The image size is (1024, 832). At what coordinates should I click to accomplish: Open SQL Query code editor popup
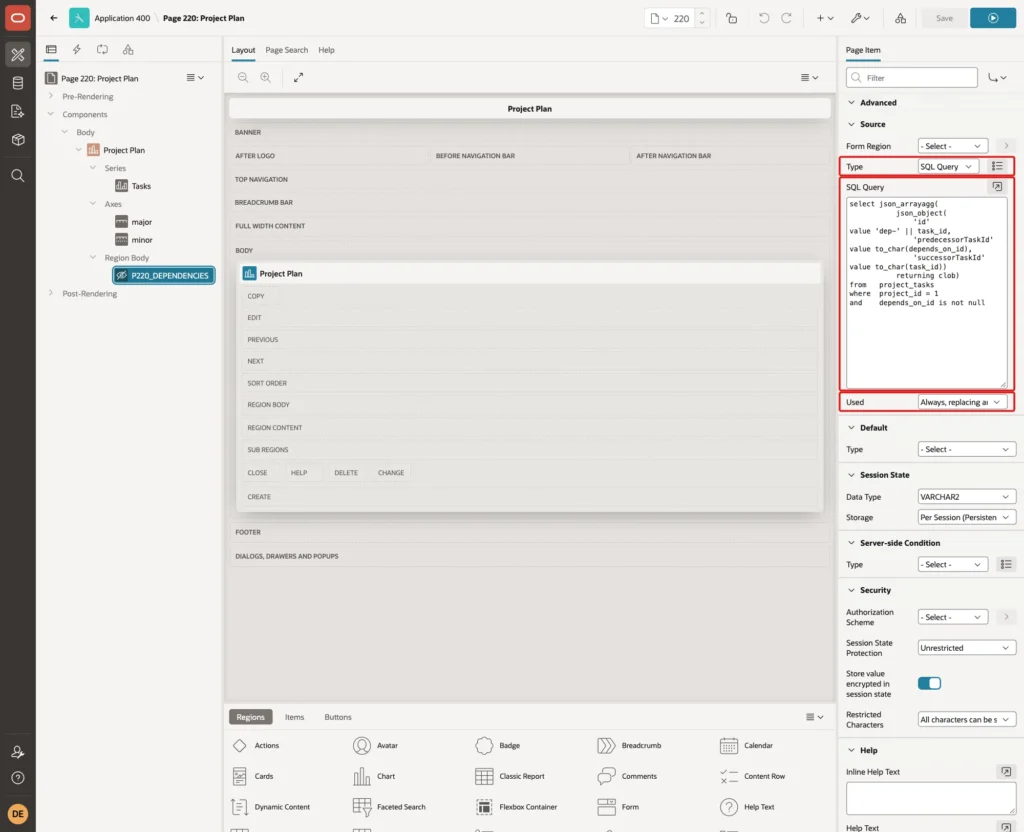pyautogui.click(x=997, y=187)
